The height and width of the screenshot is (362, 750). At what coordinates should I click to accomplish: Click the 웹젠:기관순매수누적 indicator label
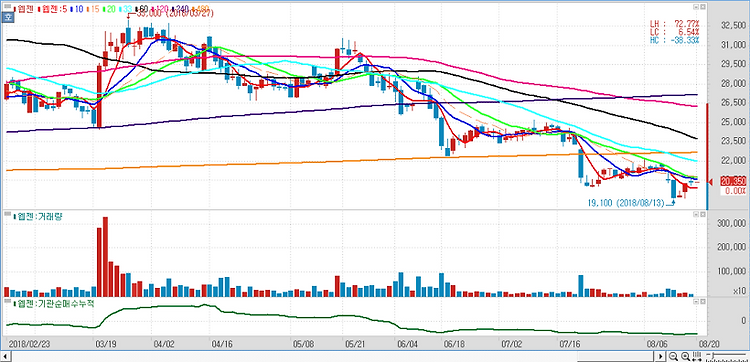point(54,303)
